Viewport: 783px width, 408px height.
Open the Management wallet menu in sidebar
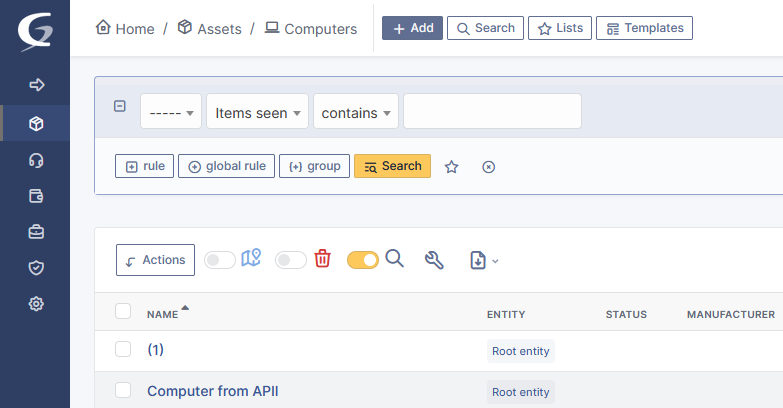36,196
